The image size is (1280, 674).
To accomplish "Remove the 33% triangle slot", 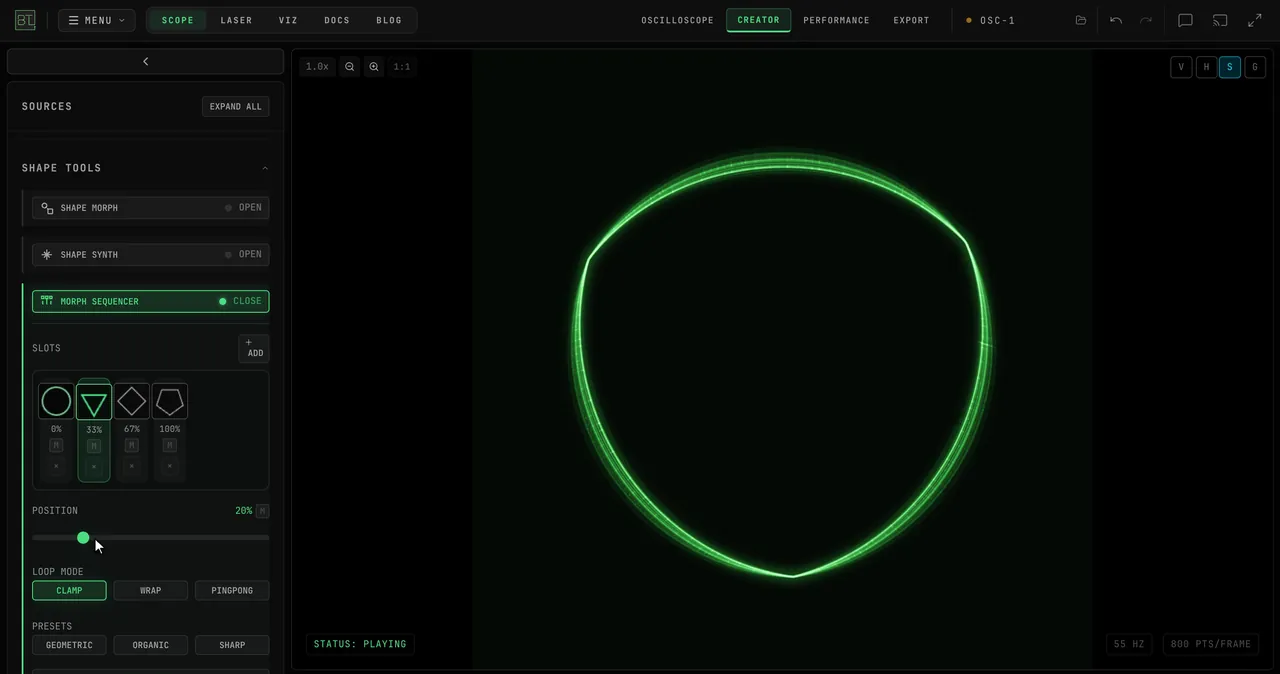I will pyautogui.click(x=94, y=466).
